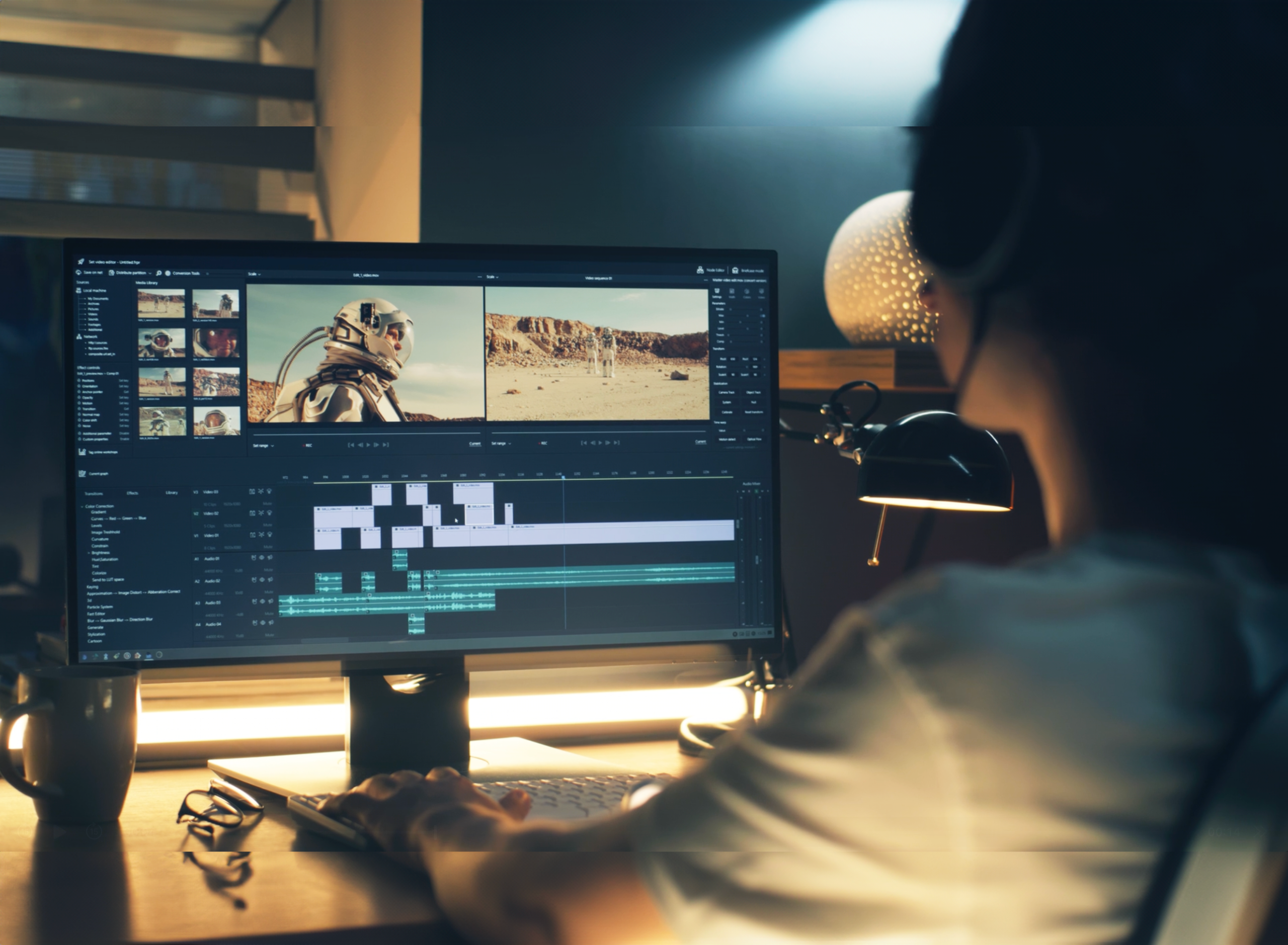Click the Tag online workshops icon
Screen dimensions: 1288x945
(83, 453)
